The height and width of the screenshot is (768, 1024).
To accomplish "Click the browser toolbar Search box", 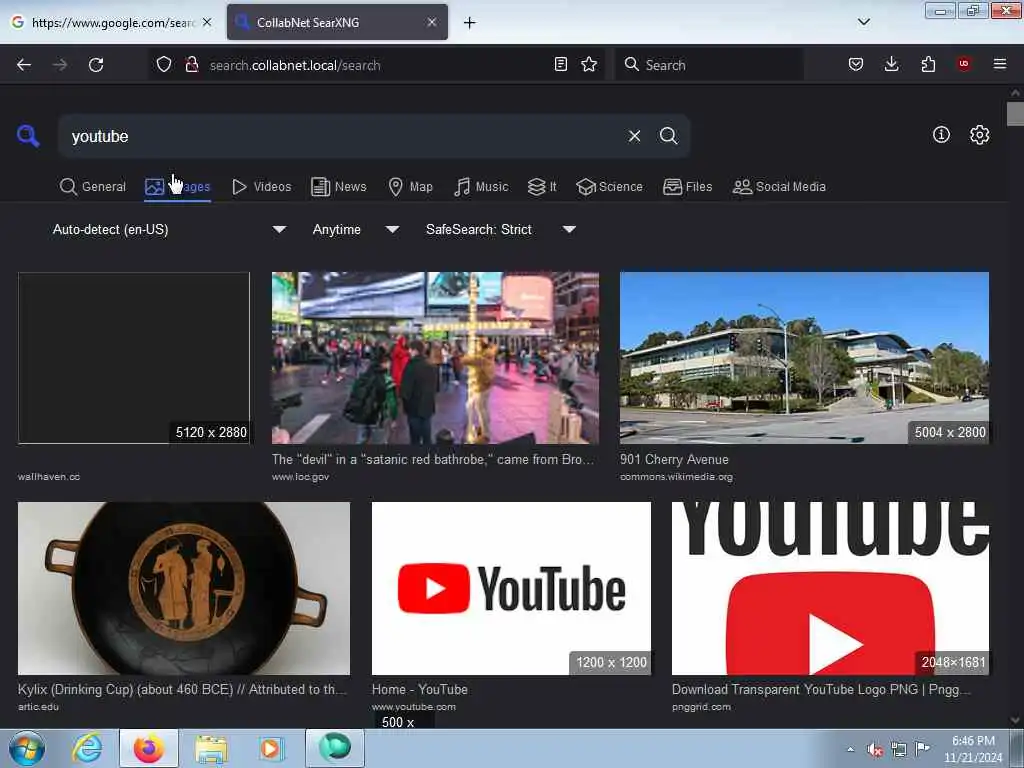I will tap(709, 65).
